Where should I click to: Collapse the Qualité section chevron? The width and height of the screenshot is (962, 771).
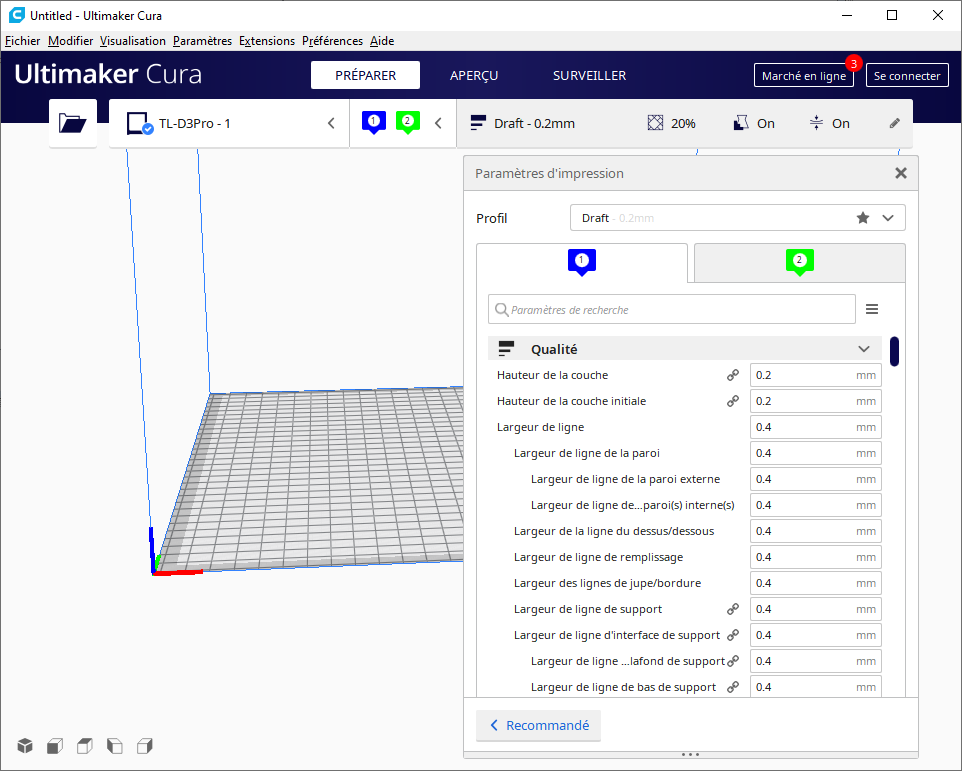(x=864, y=349)
